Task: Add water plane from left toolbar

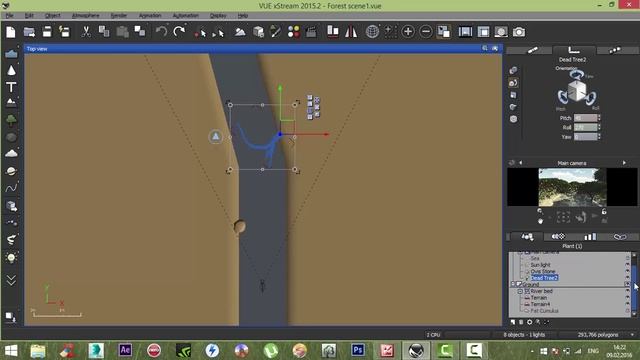Action: tap(11, 53)
